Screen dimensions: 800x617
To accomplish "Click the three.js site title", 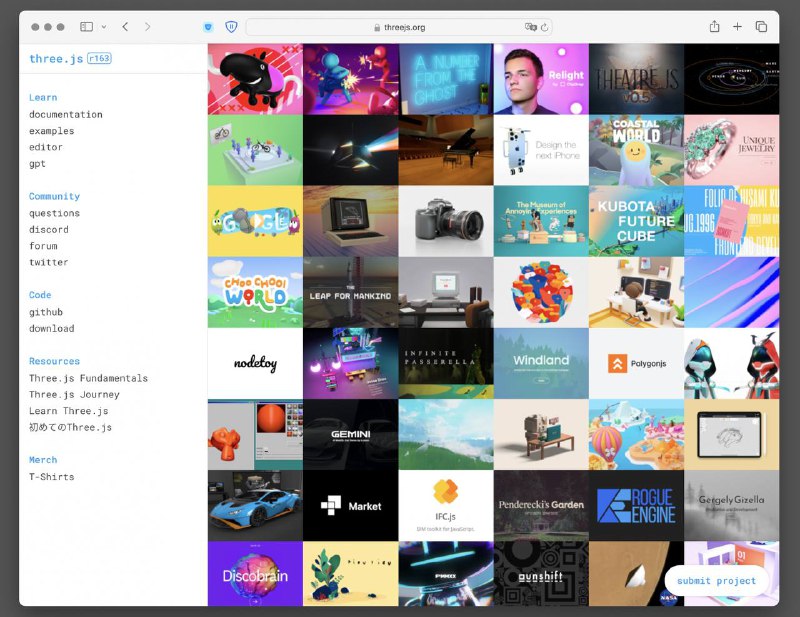I will click(x=56, y=59).
